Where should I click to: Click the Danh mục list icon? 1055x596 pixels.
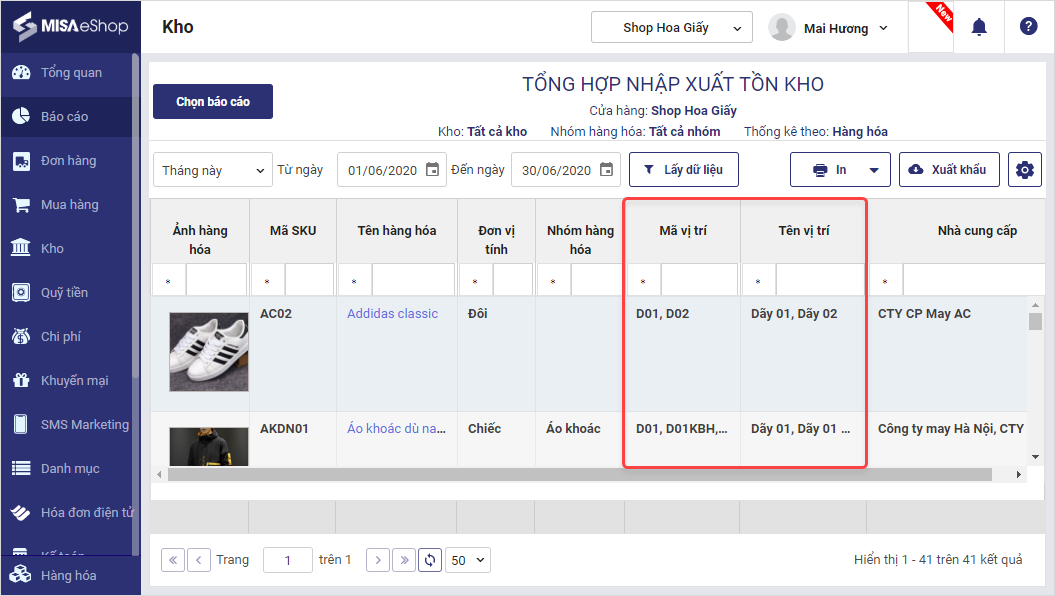click(x=21, y=468)
